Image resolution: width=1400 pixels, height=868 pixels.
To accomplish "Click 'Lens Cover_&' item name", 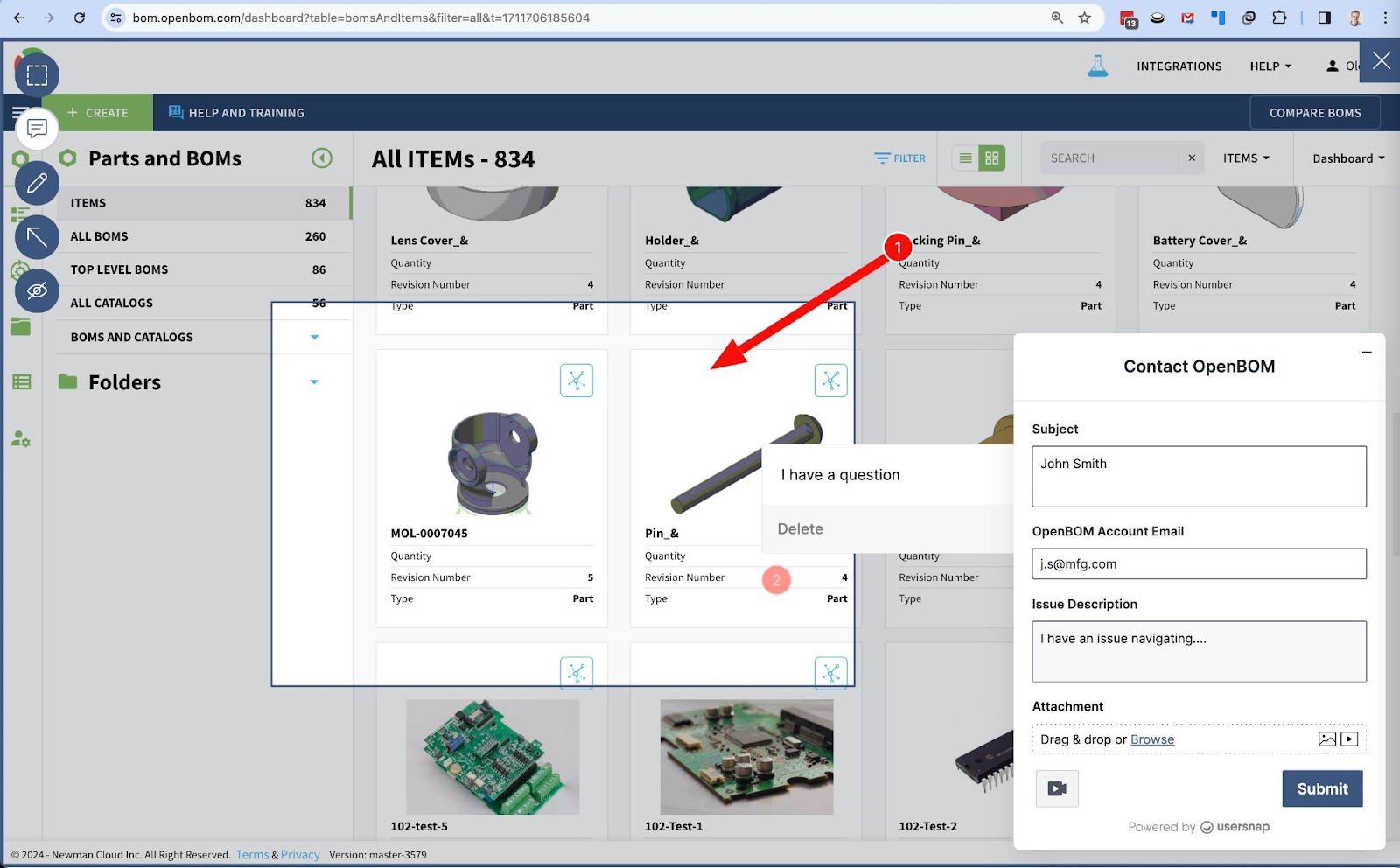I will click(x=430, y=241).
